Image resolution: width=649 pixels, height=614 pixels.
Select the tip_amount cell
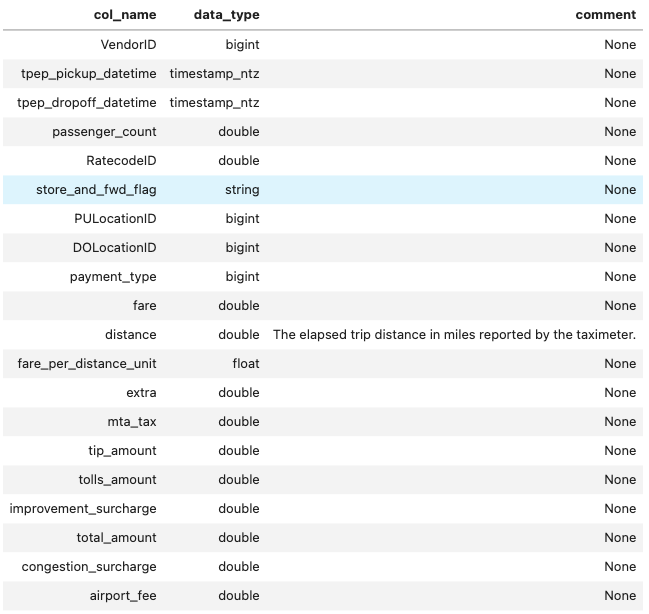pos(122,450)
